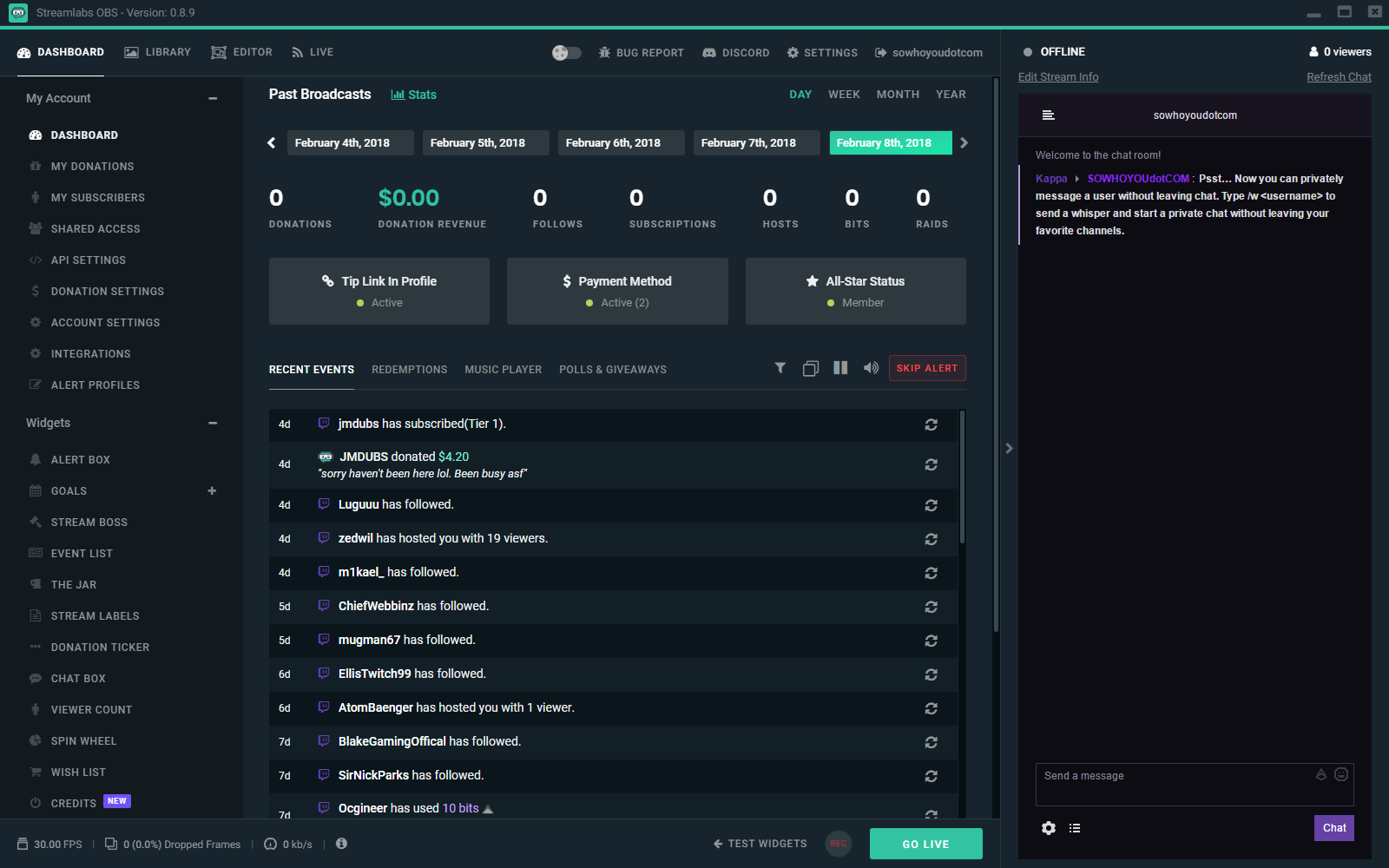Select the February 6th, 2018 broadcast
The height and width of the screenshot is (868, 1389).
(622, 143)
